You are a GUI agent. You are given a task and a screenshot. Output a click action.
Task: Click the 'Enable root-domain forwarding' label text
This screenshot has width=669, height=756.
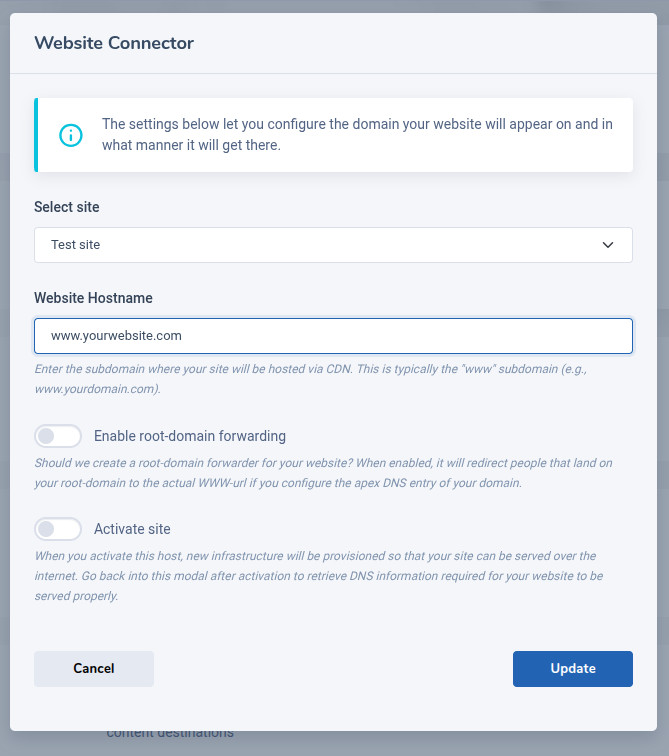click(189, 436)
